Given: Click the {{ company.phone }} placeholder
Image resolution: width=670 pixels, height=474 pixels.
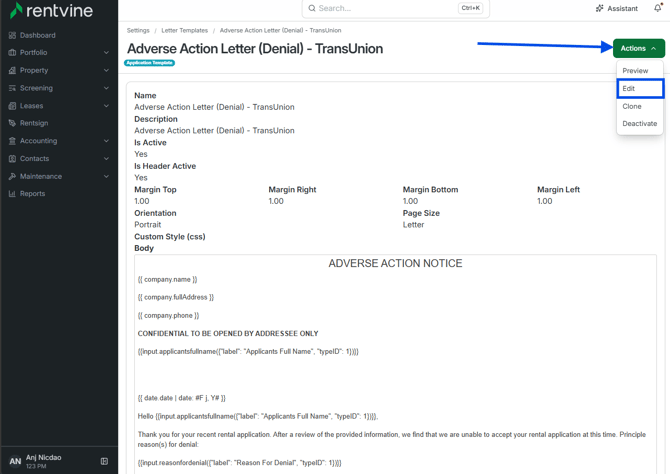Looking at the screenshot, I should point(168,315).
